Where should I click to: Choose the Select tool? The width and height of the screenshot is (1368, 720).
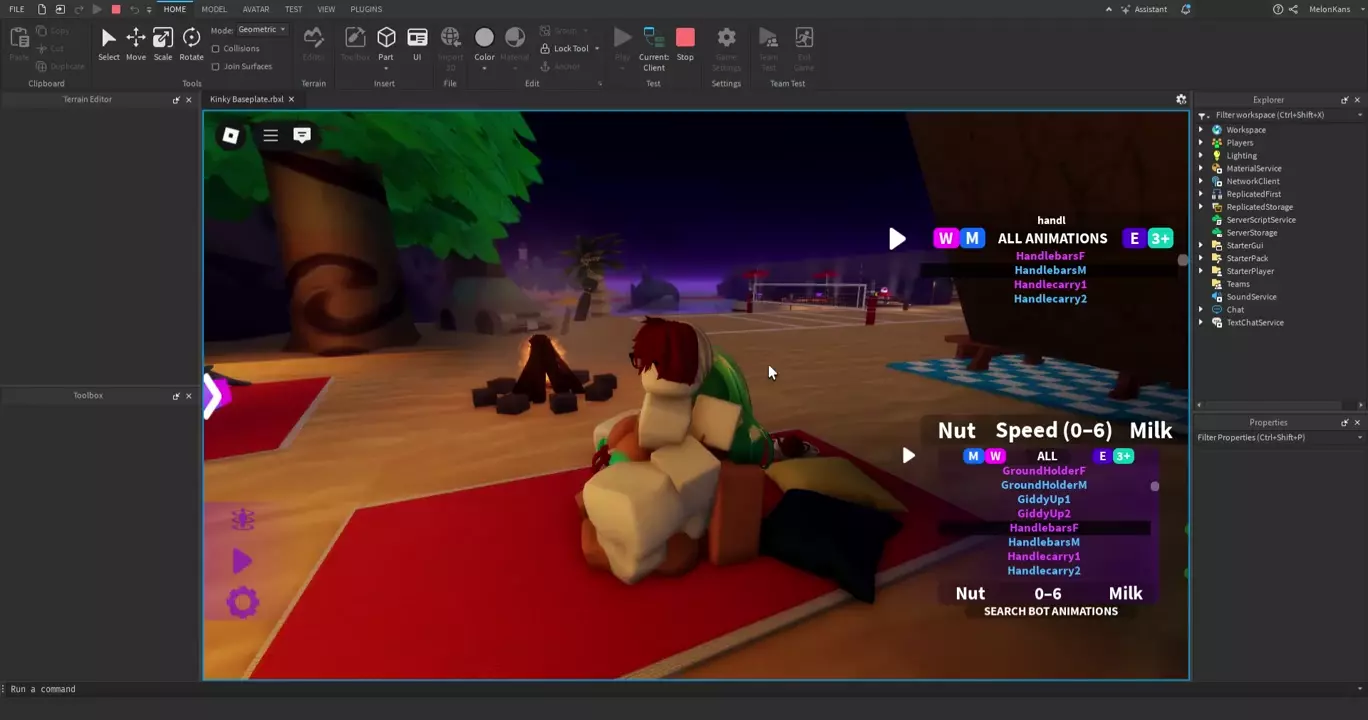pyautogui.click(x=108, y=44)
